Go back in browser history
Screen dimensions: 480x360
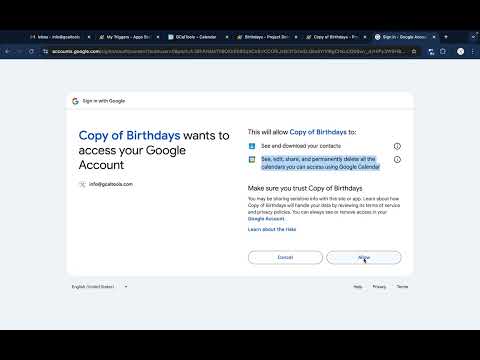[8, 52]
